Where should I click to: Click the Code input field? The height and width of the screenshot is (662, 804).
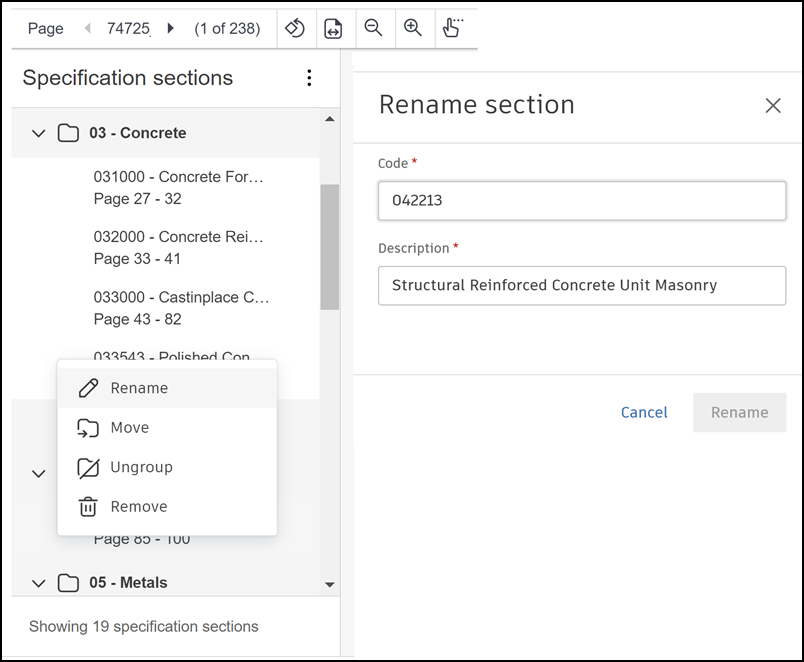click(582, 200)
